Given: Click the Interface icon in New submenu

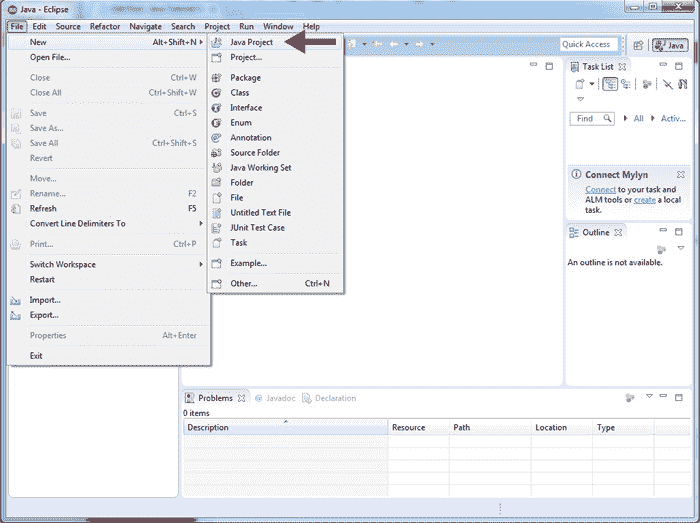Looking at the screenshot, I should pos(217,108).
